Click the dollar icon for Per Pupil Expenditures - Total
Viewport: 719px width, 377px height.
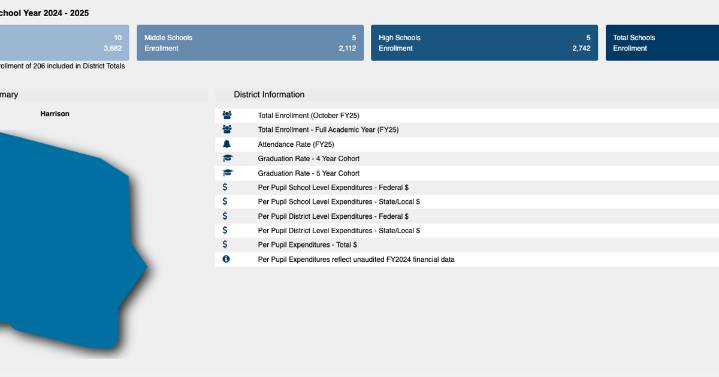click(x=225, y=244)
